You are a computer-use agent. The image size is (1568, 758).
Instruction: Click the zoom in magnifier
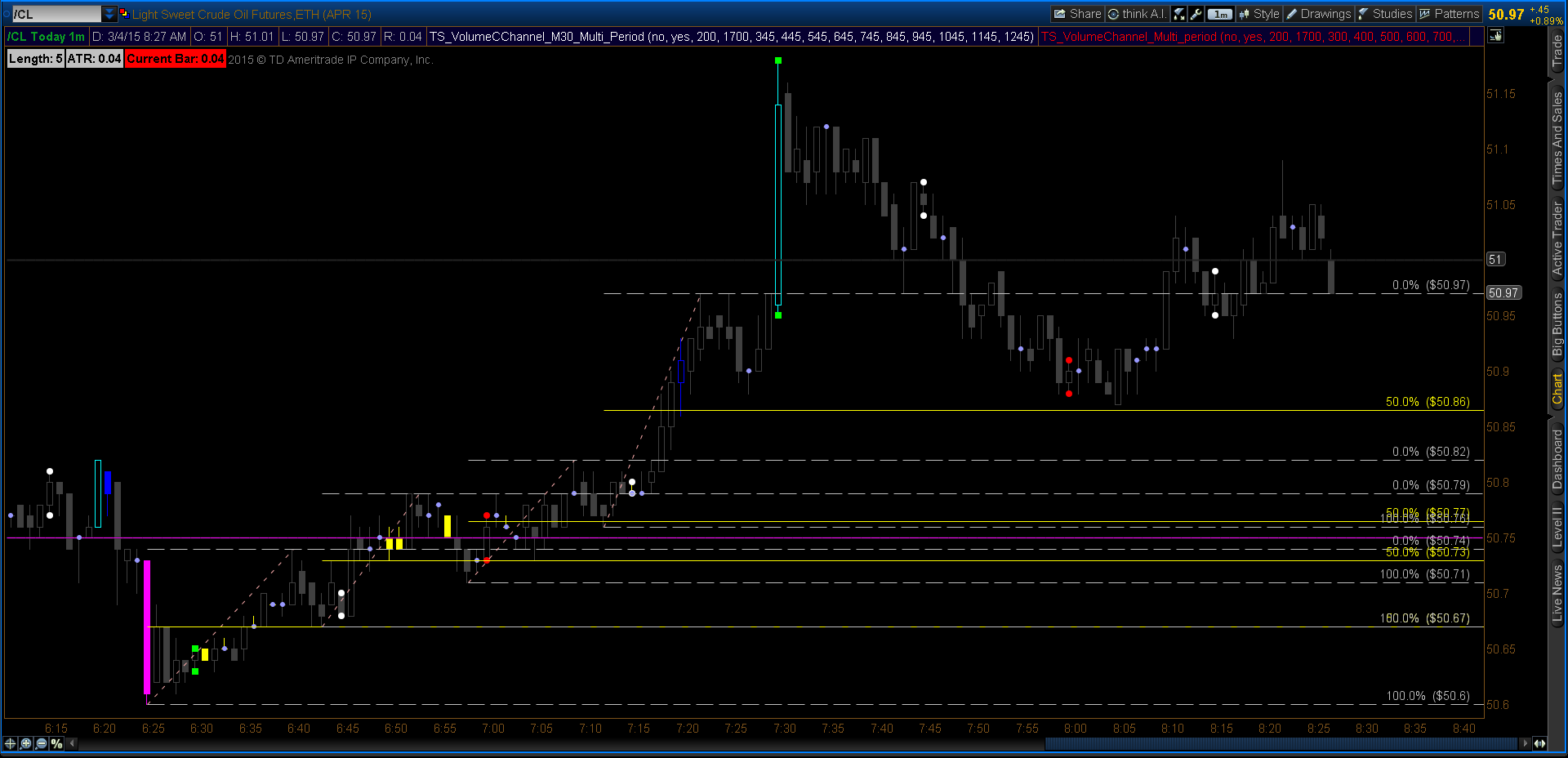[x=26, y=743]
